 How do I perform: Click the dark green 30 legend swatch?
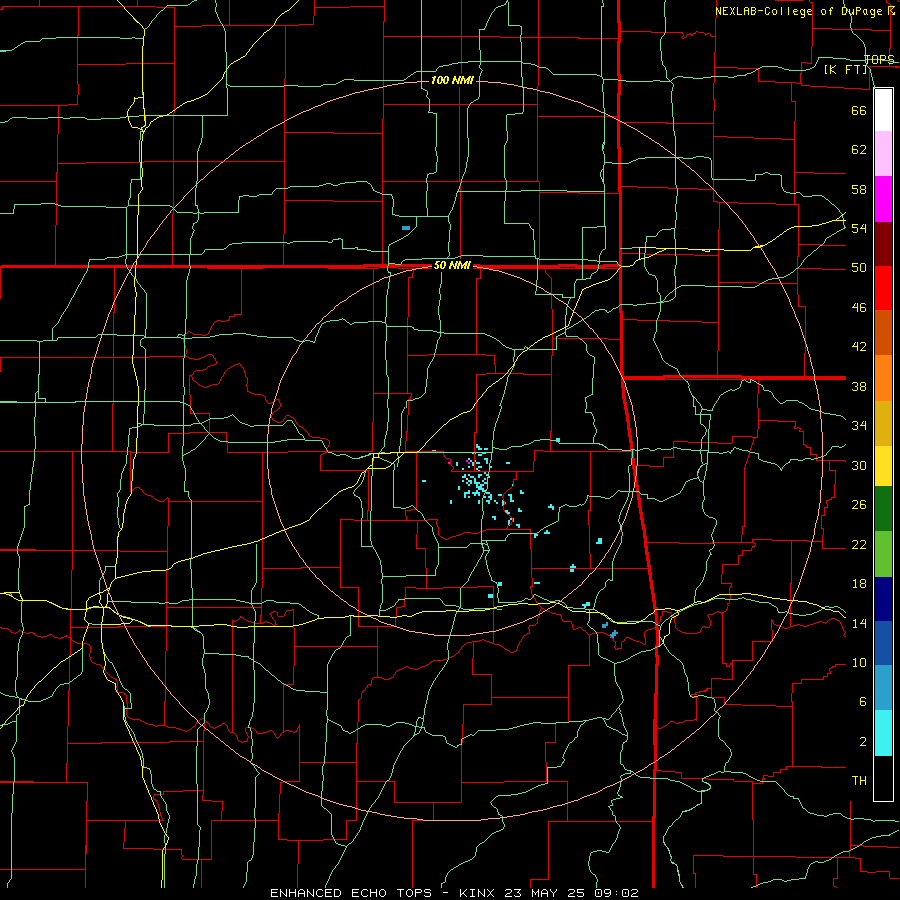(883, 509)
